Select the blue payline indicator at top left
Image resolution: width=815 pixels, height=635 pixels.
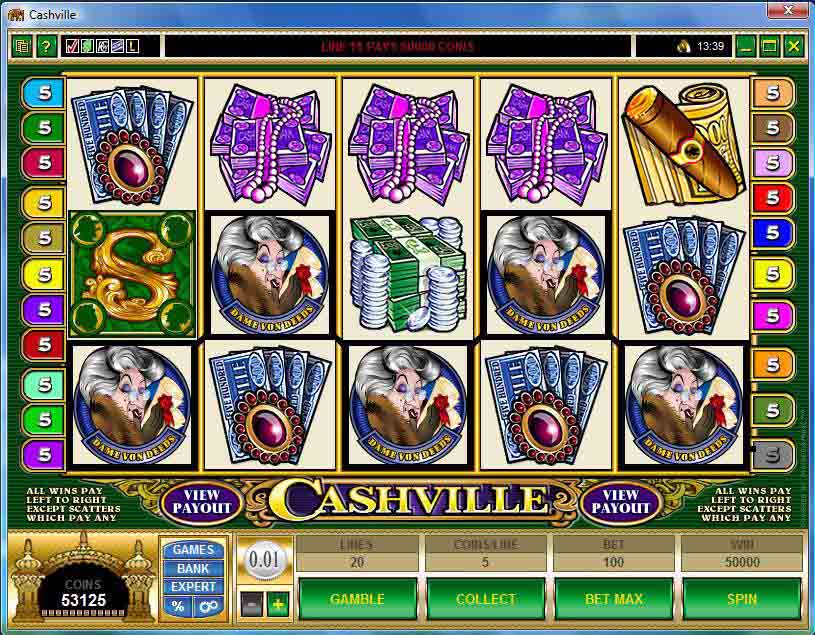(x=44, y=93)
